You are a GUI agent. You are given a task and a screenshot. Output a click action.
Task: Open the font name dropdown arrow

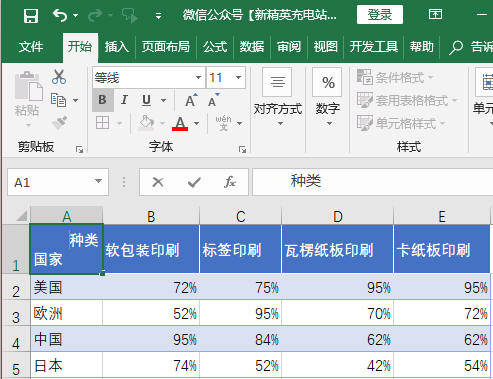[x=198, y=78]
